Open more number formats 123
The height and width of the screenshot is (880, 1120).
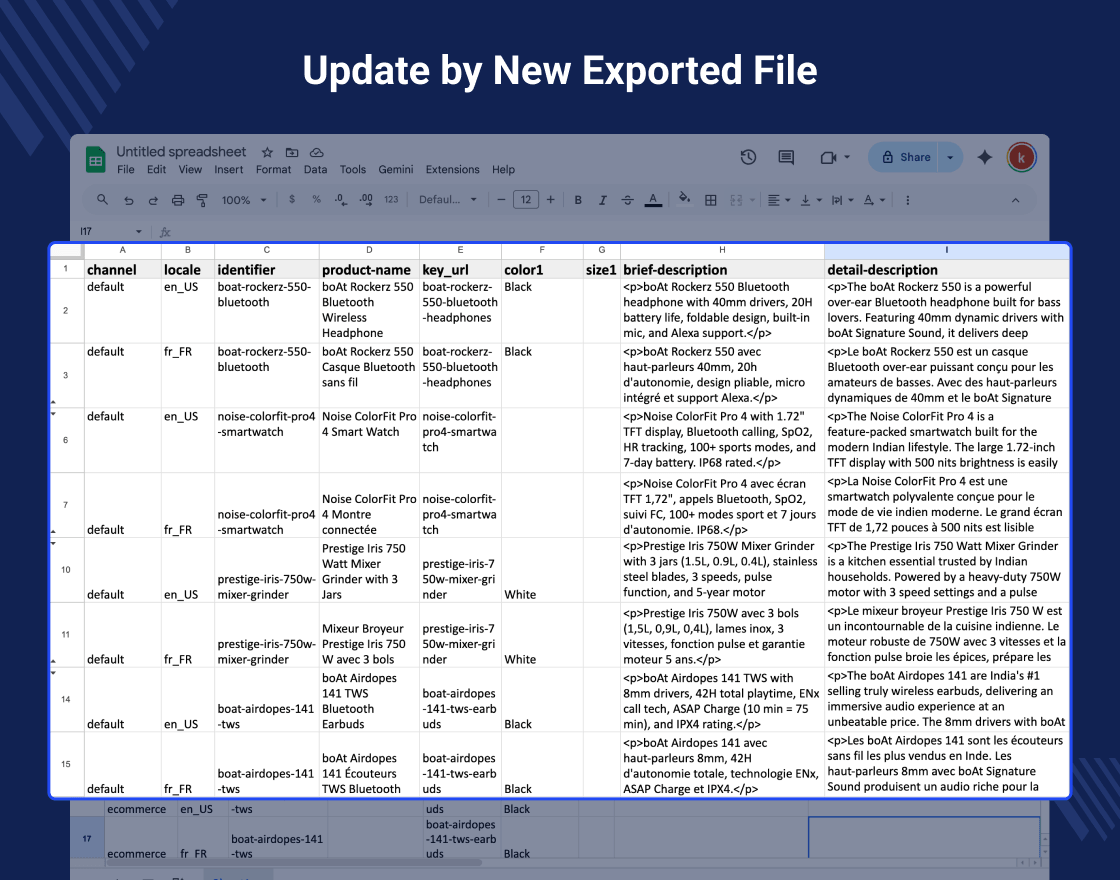point(391,200)
